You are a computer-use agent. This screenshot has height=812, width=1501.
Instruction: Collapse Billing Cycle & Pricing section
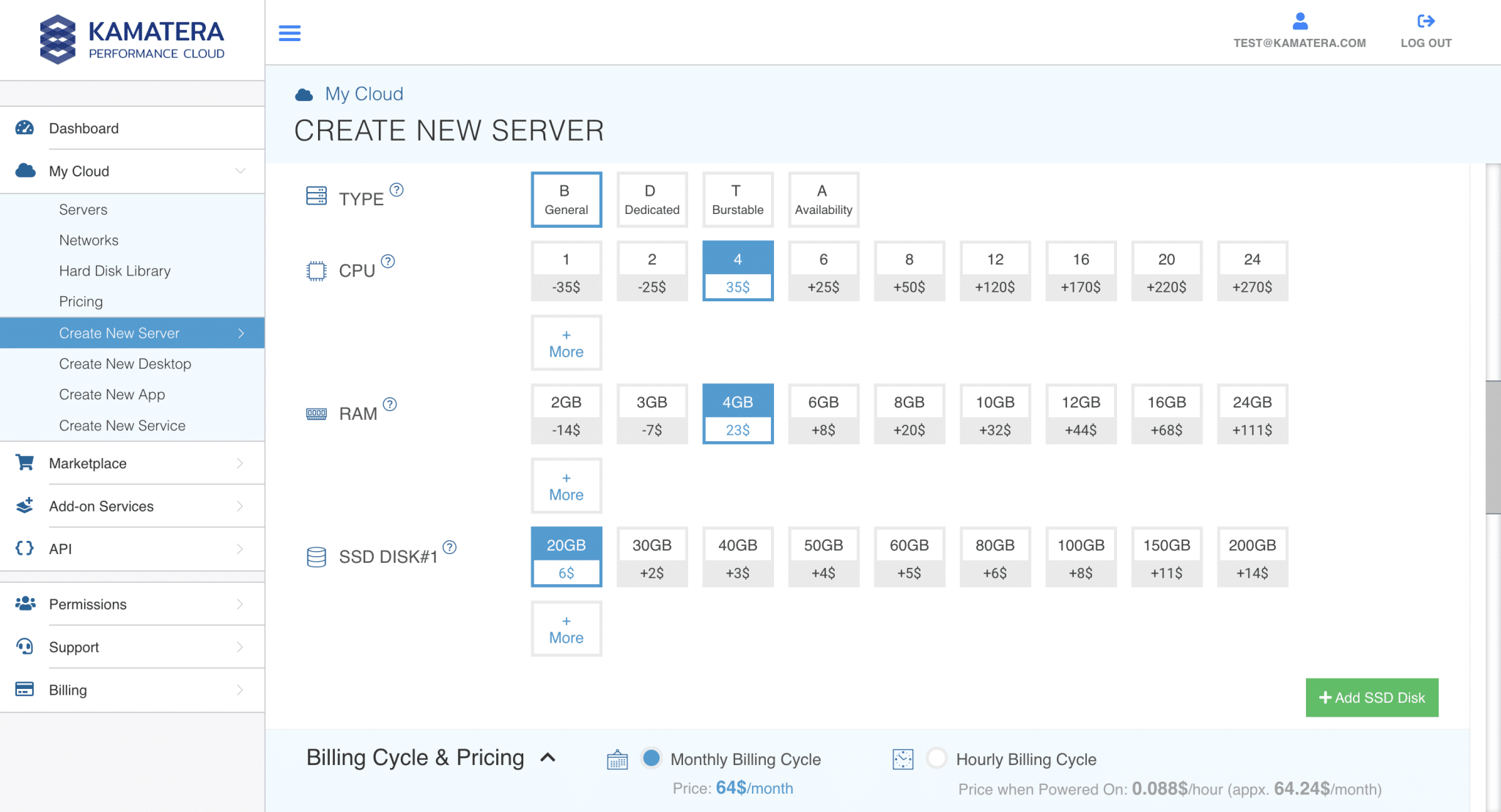(x=547, y=758)
